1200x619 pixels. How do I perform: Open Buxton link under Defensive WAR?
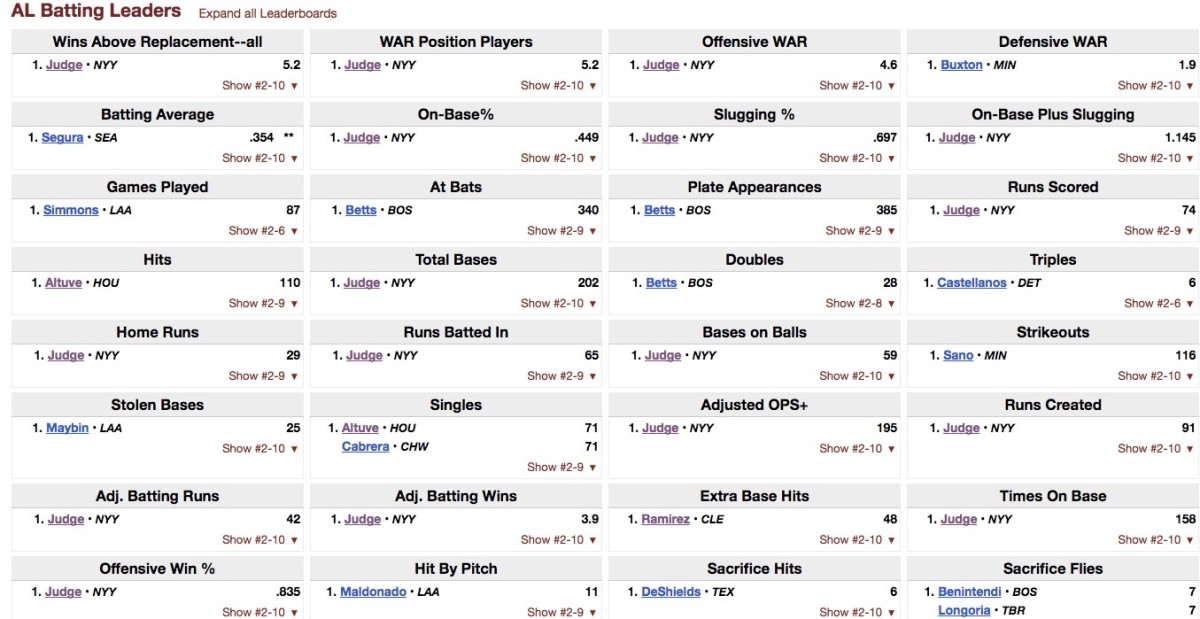[x=961, y=65]
